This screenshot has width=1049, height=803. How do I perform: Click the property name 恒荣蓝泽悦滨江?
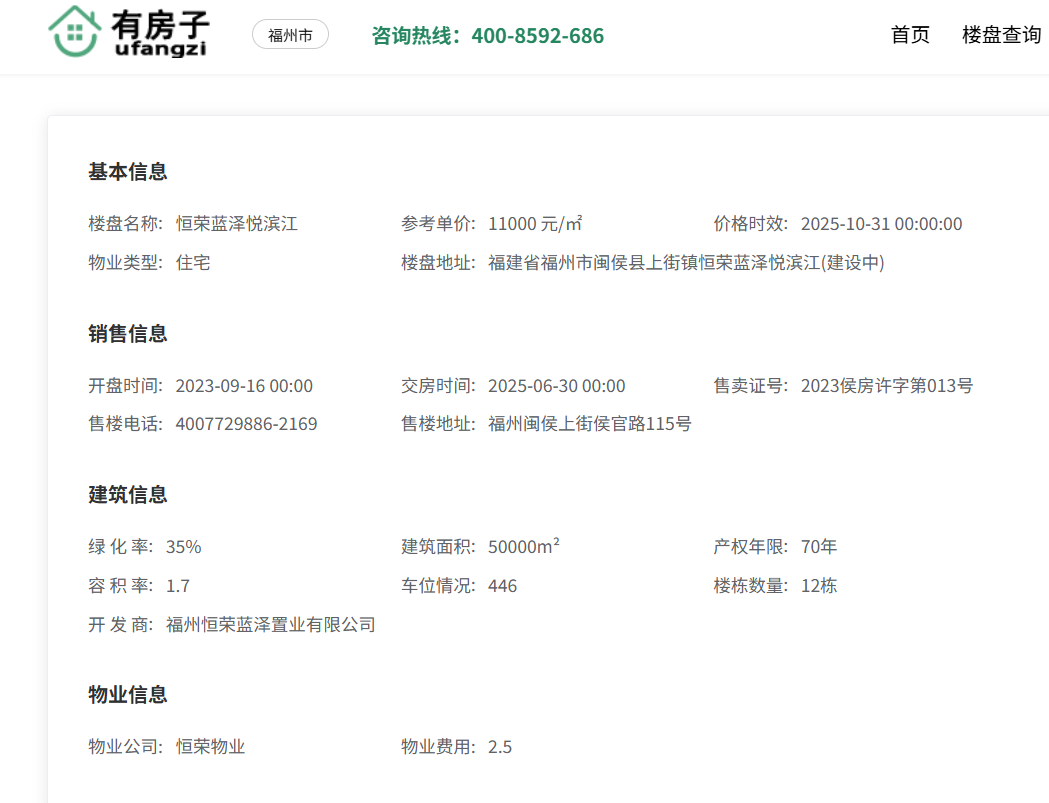(237, 224)
